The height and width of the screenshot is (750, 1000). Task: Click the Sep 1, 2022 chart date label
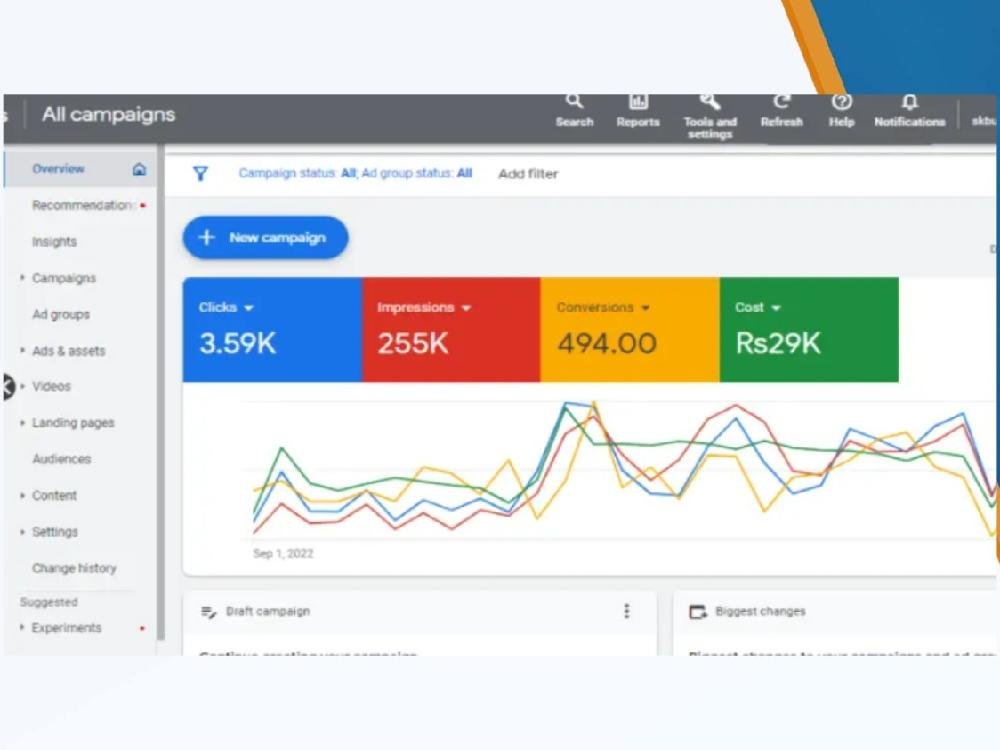point(283,553)
